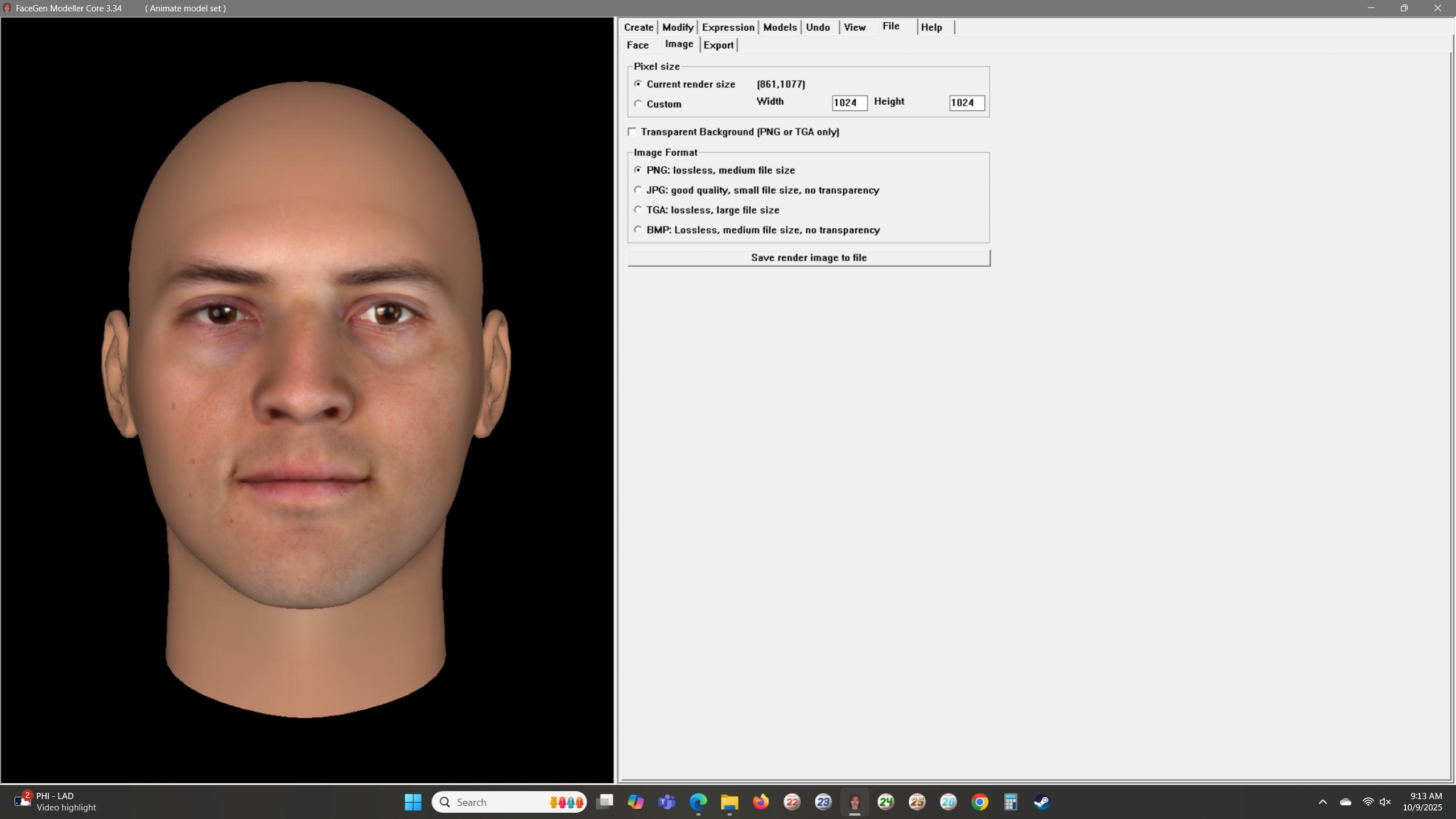Launch Google Chrome from taskbar

[980, 802]
